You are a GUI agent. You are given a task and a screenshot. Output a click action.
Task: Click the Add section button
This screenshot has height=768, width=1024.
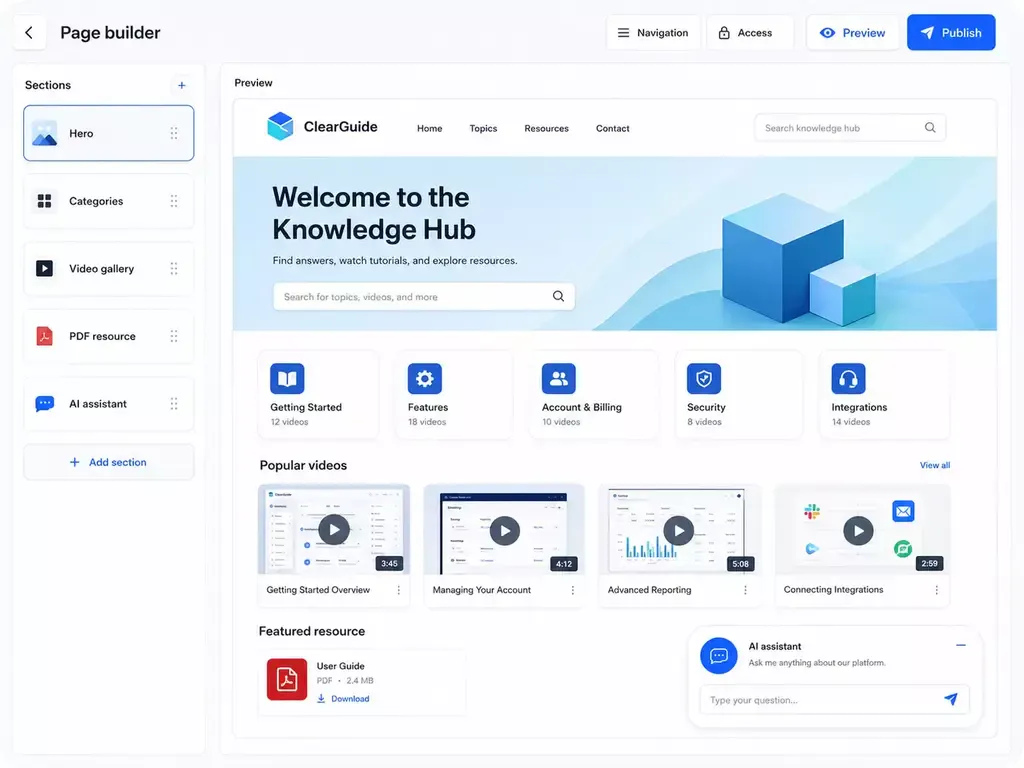pyautogui.click(x=108, y=462)
